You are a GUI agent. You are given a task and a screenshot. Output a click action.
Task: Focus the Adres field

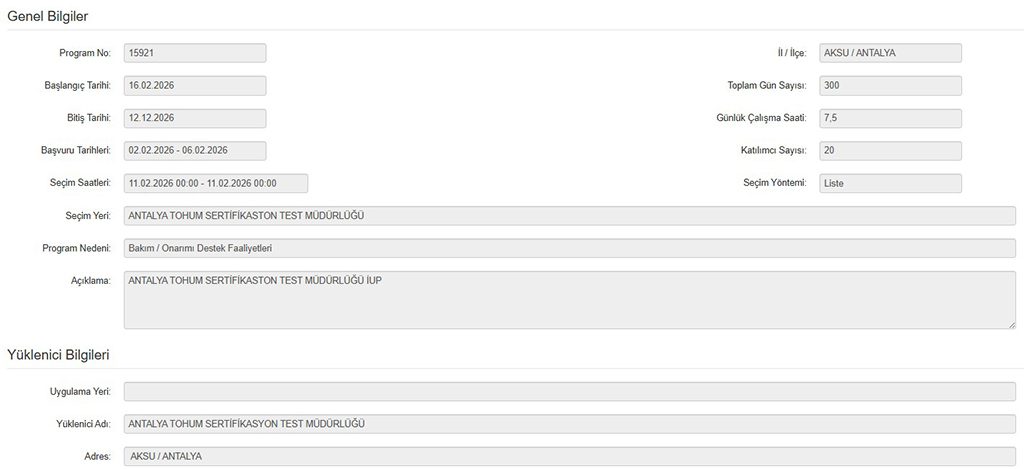569,456
